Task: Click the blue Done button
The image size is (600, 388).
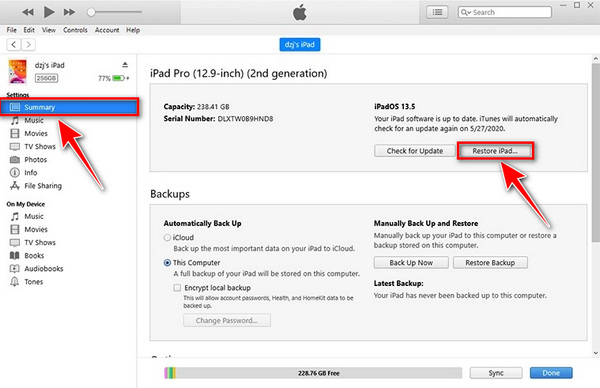Action: coord(551,373)
